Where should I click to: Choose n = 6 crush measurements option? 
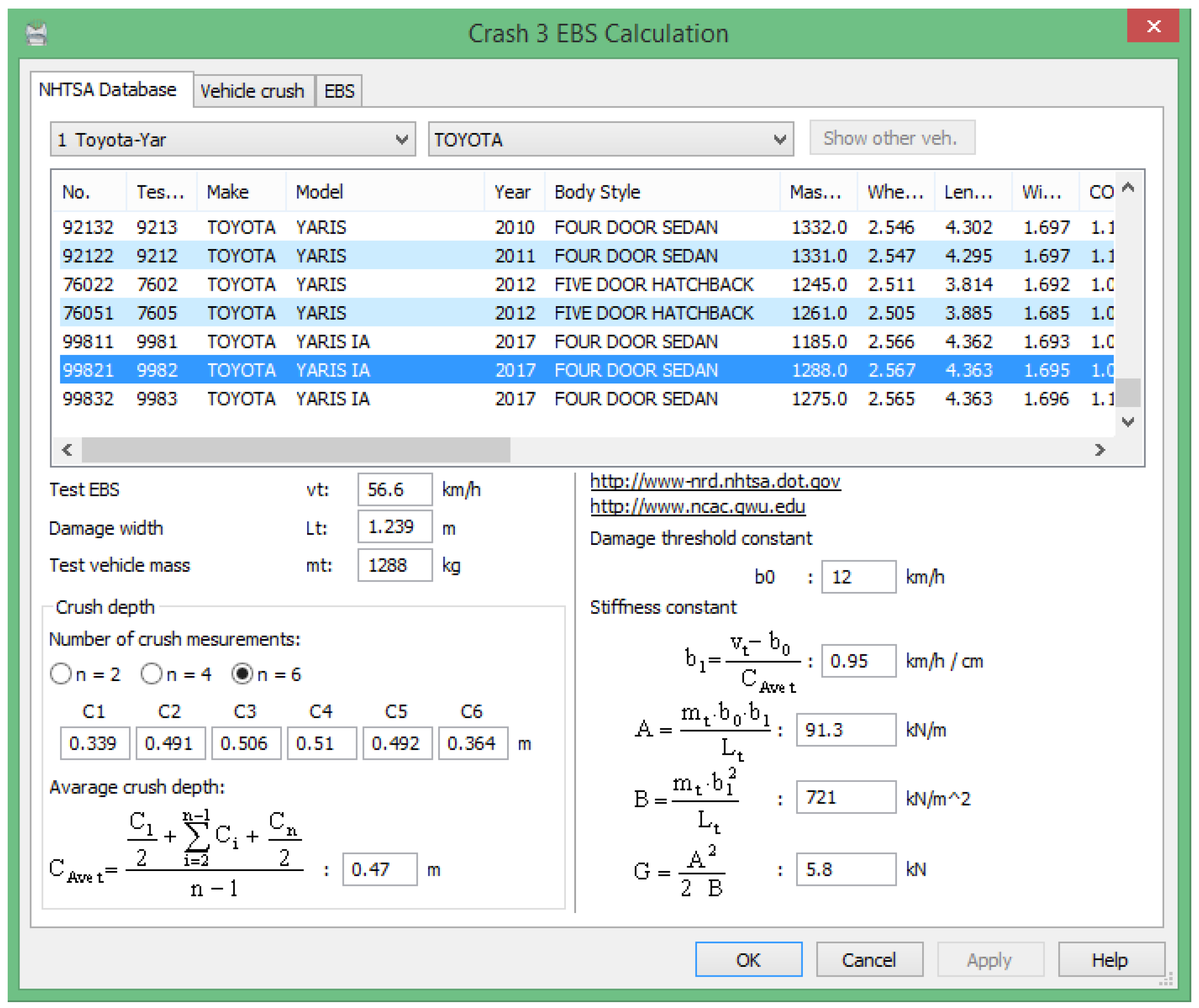[242, 674]
